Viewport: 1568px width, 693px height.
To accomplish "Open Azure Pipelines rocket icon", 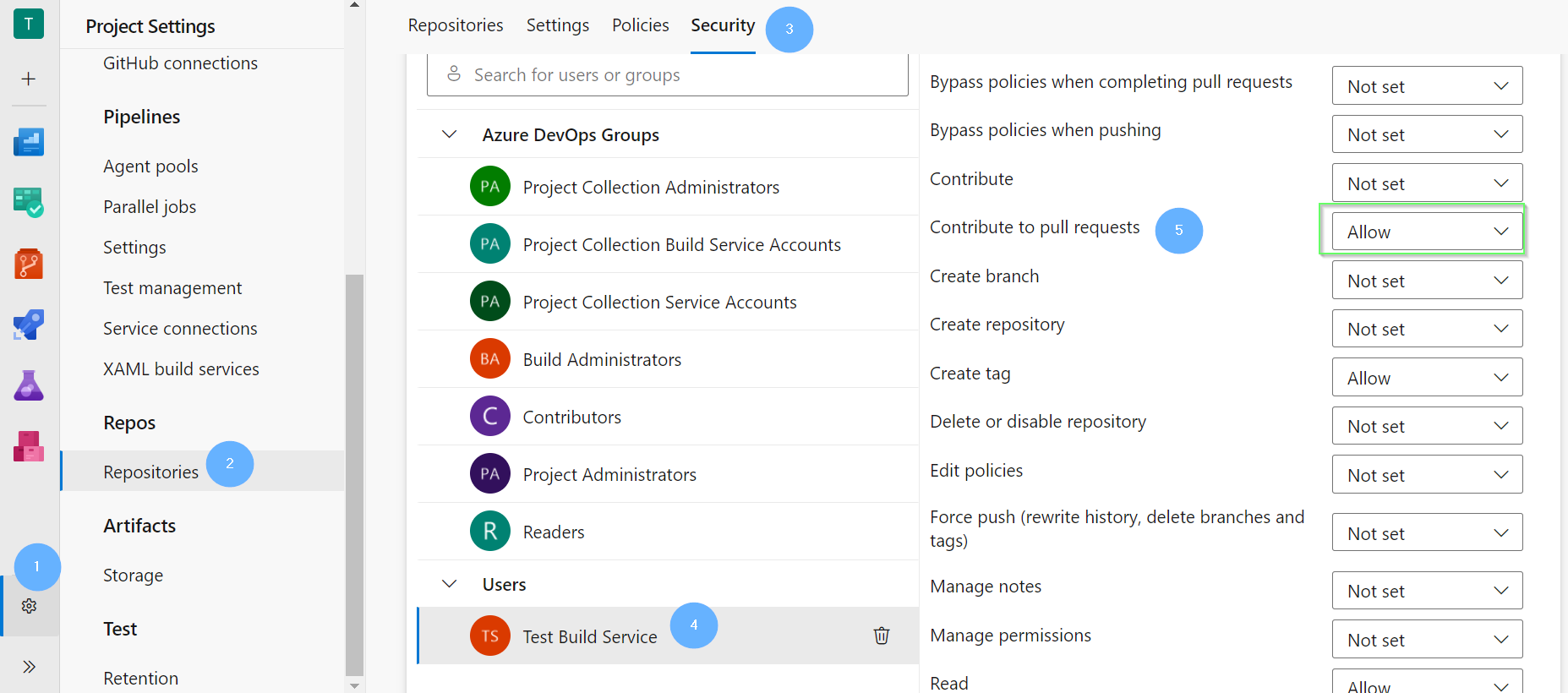I will (x=29, y=325).
